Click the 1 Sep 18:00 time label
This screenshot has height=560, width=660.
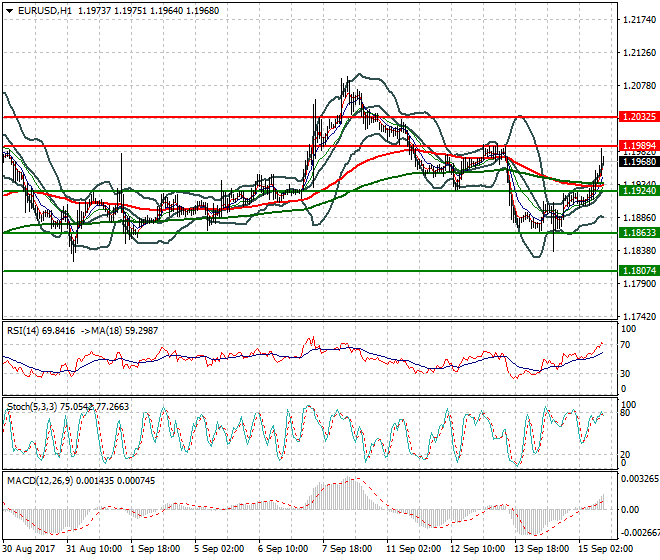(x=155, y=549)
